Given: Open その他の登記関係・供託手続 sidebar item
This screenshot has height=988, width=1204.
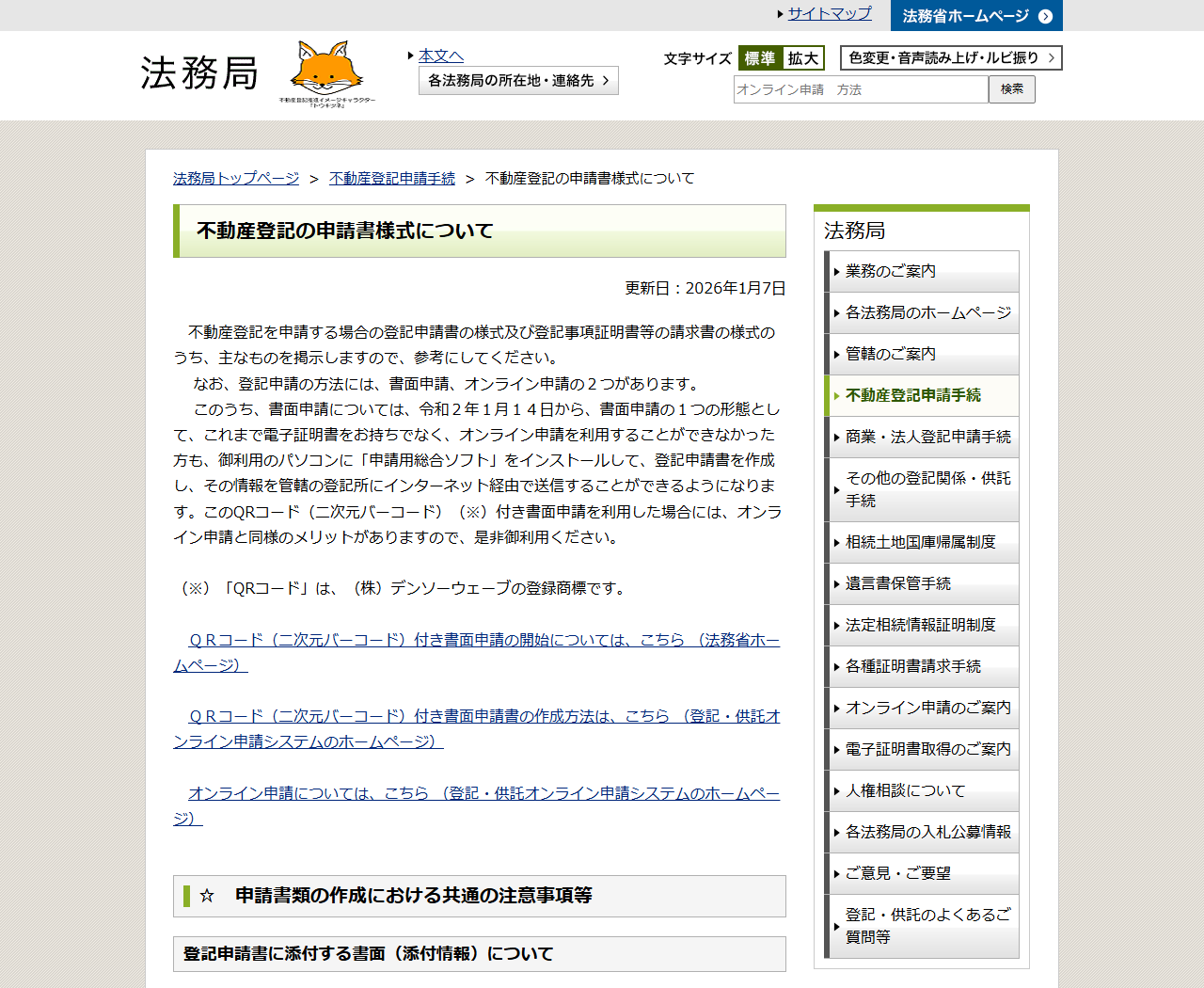Looking at the screenshot, I should click(922, 489).
